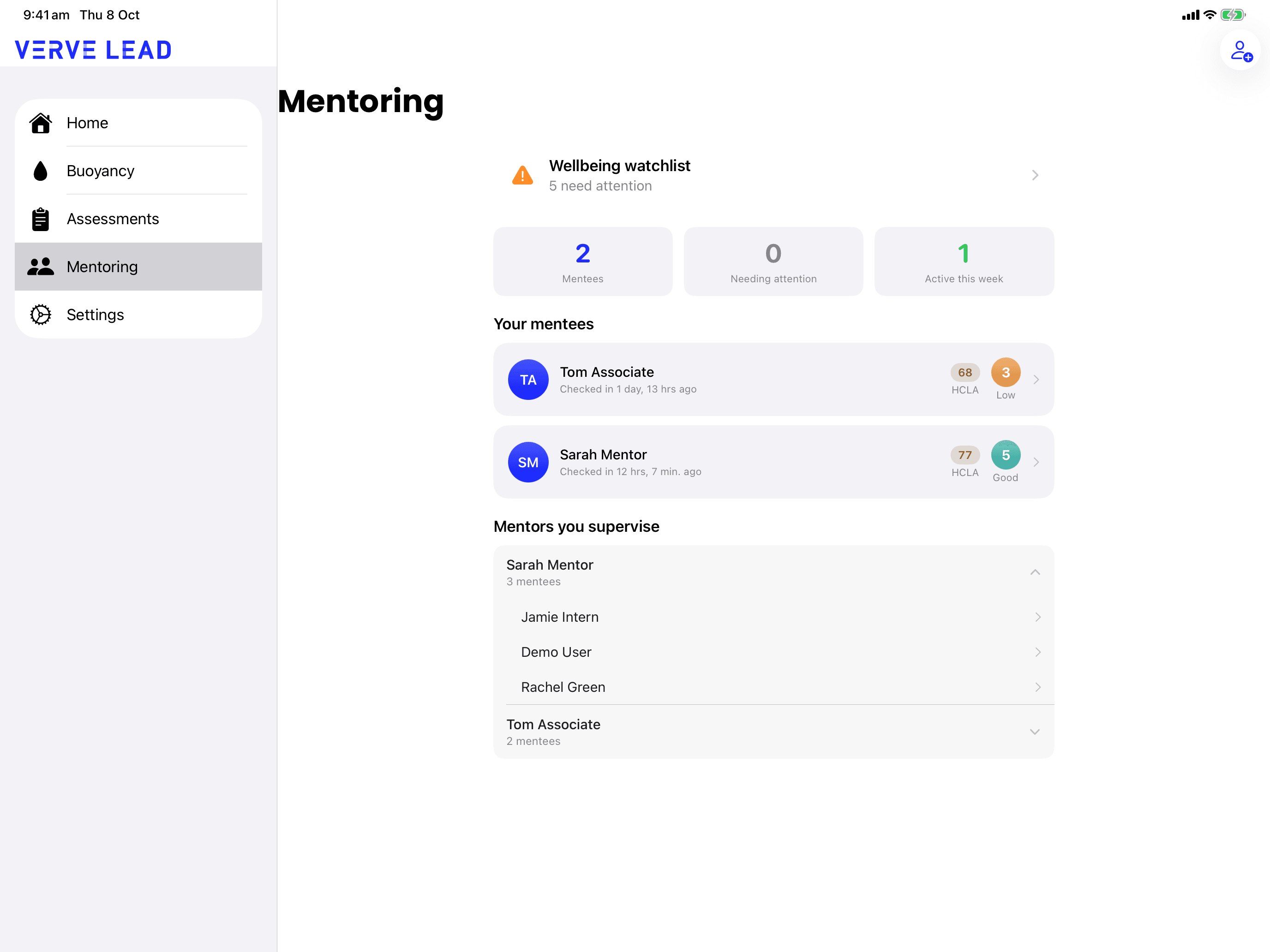Image resolution: width=1270 pixels, height=952 pixels.
Task: Click chevron on Tom Associate mentee card
Action: coord(1036,379)
